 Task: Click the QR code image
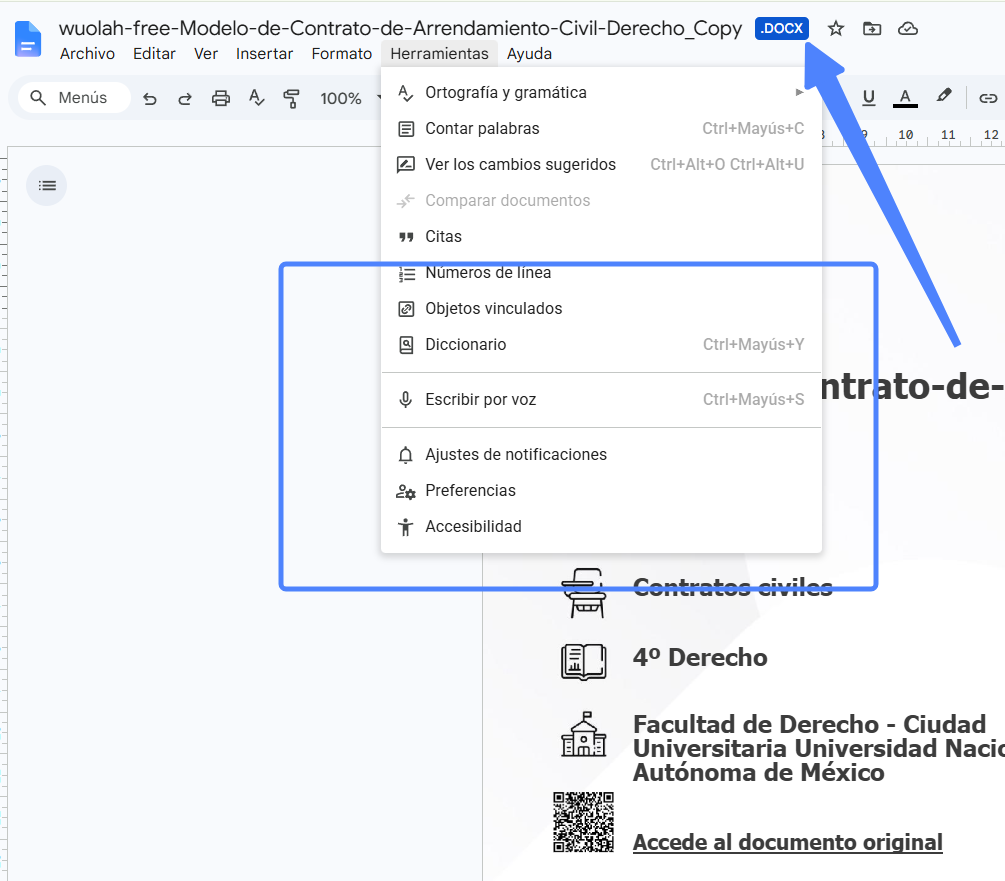click(x=583, y=822)
